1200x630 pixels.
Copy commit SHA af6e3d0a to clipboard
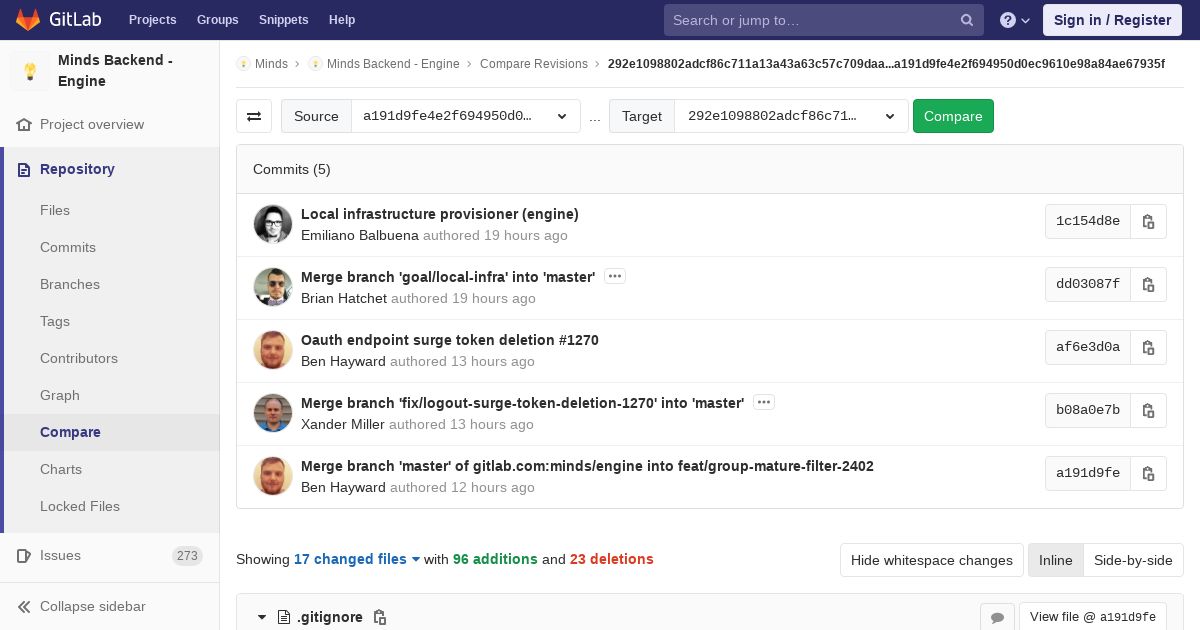(1148, 348)
